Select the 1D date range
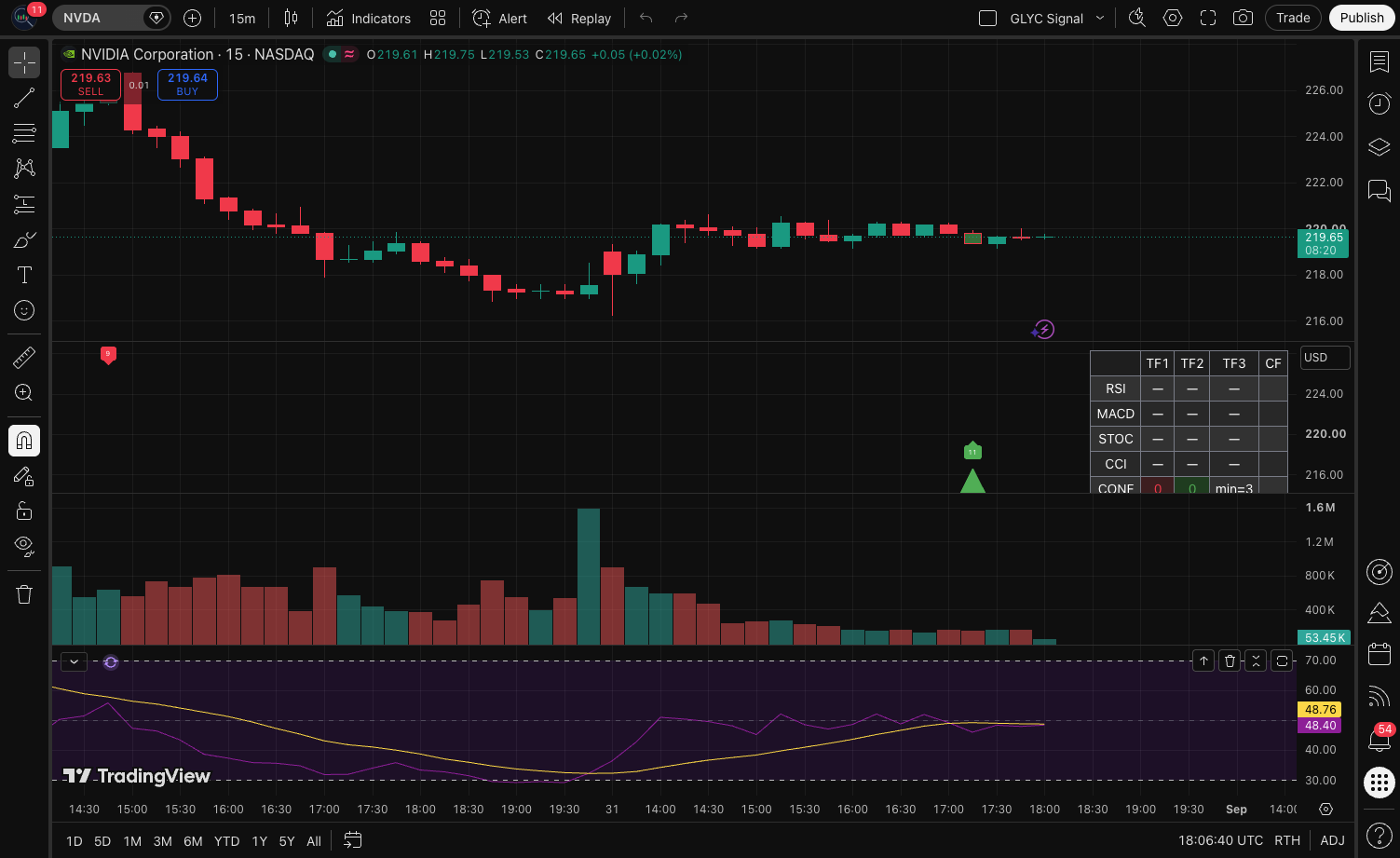Viewport: 1400px width, 858px height. coord(74,841)
